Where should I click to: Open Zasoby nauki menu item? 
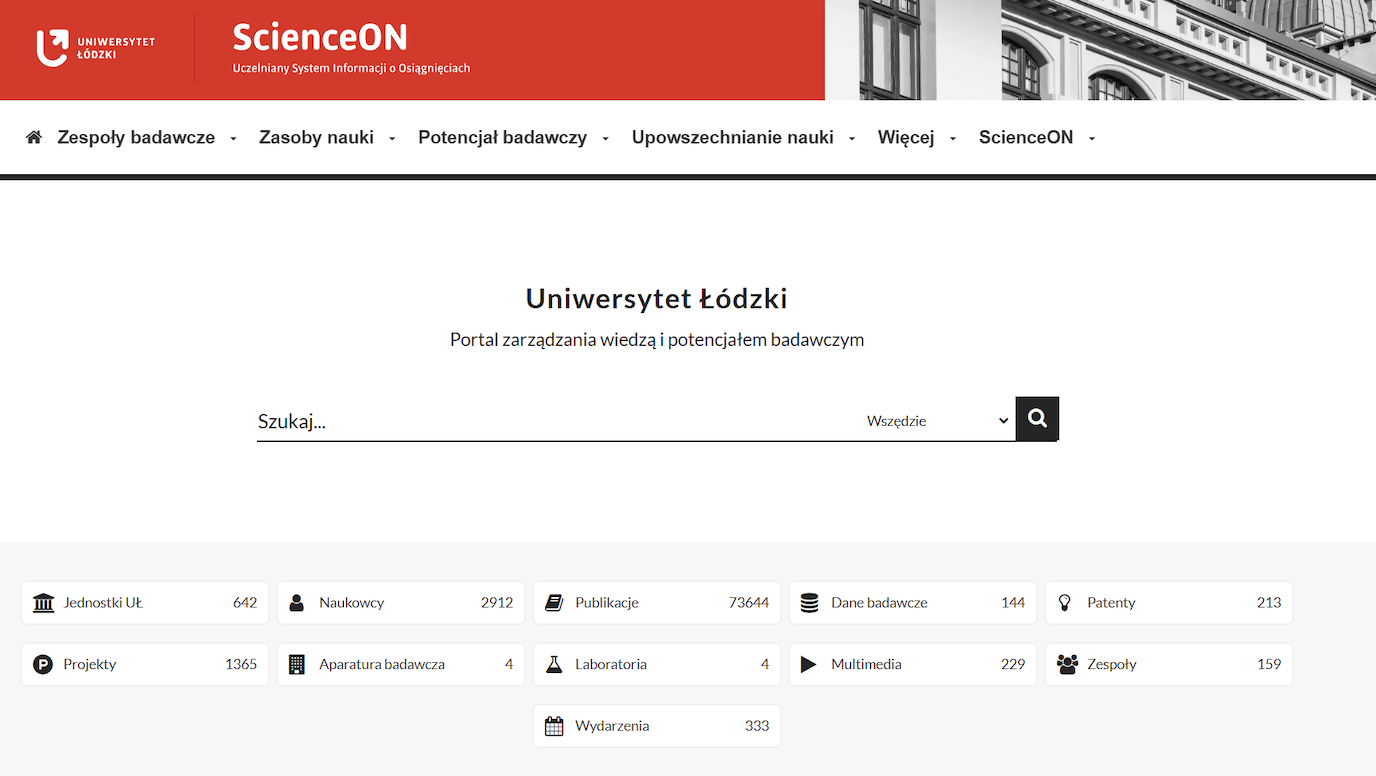[316, 138]
